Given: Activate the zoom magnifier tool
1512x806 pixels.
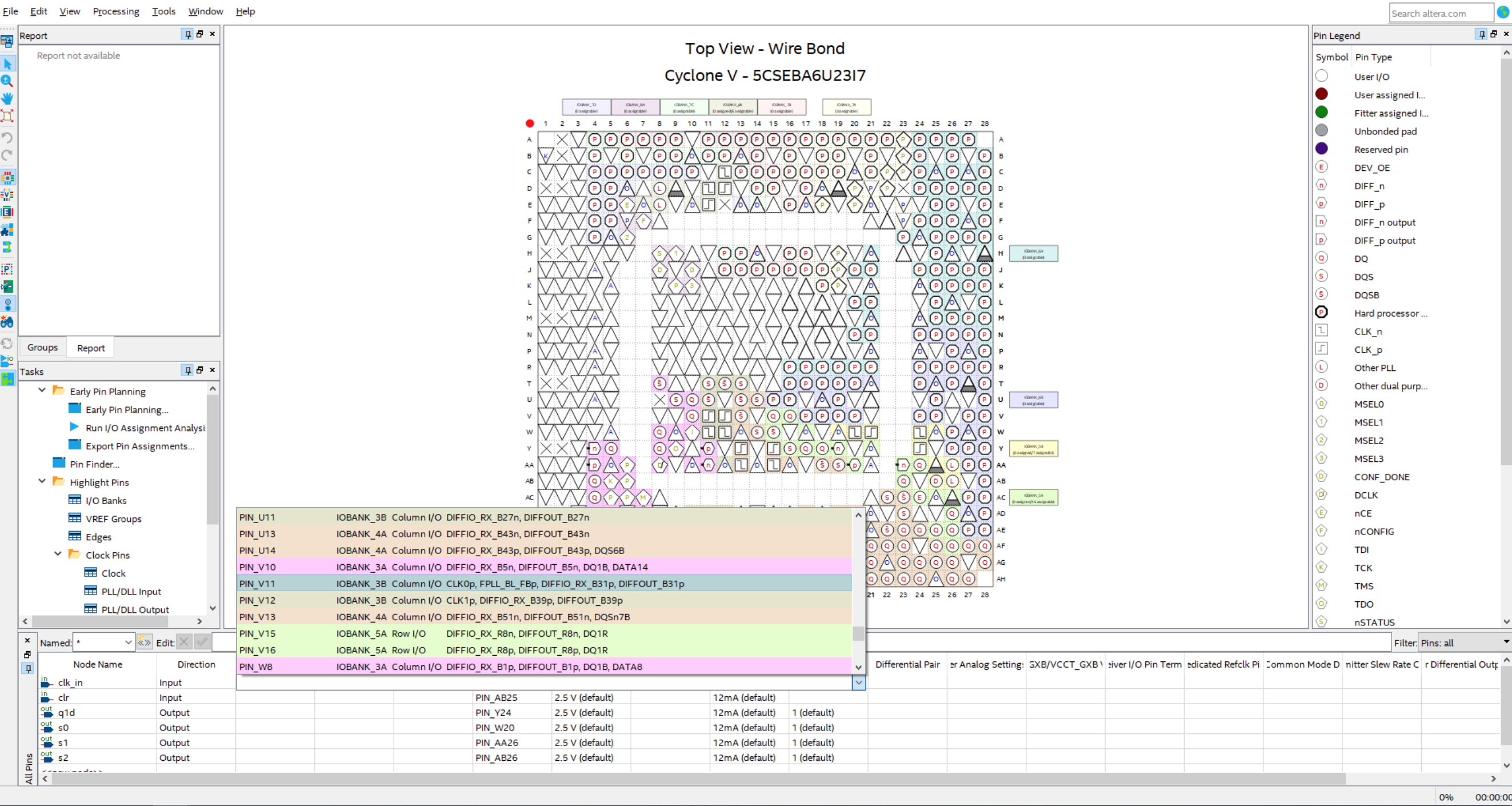Looking at the screenshot, I should (7, 81).
